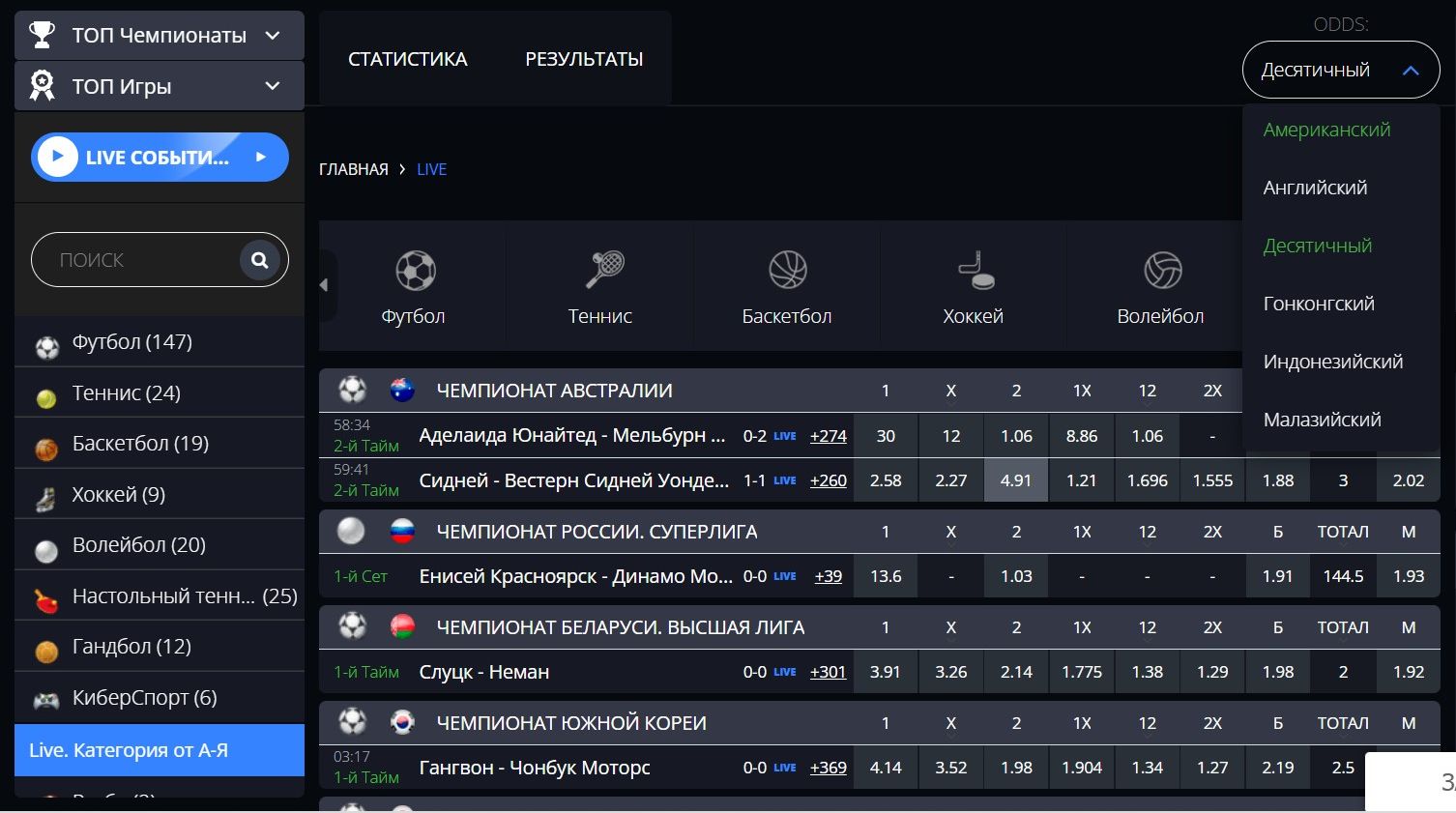Expand the ТОП Игры menu
Viewport: 1456px width, 813px height.
160,86
